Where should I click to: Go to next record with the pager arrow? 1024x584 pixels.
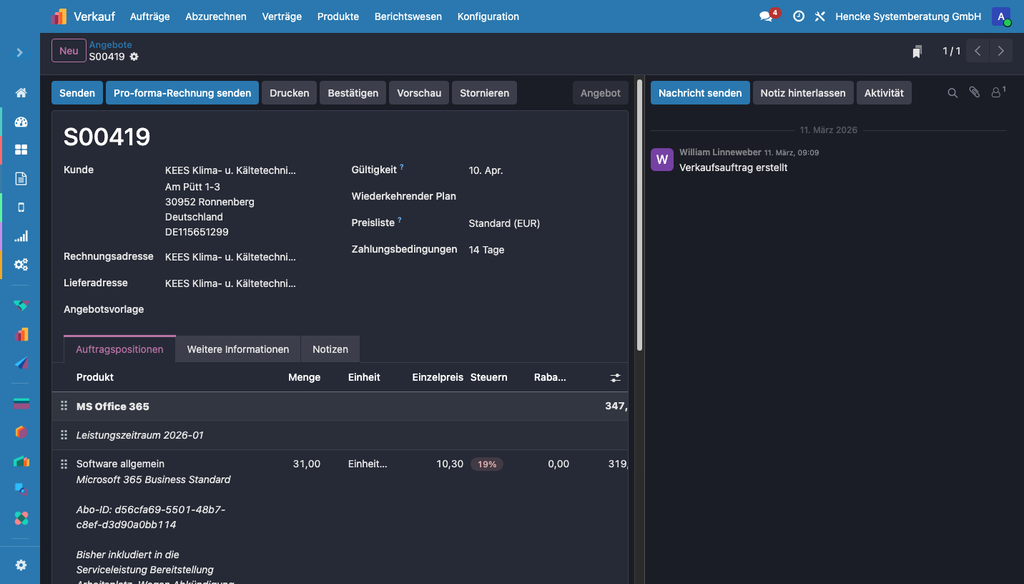tap(1001, 51)
